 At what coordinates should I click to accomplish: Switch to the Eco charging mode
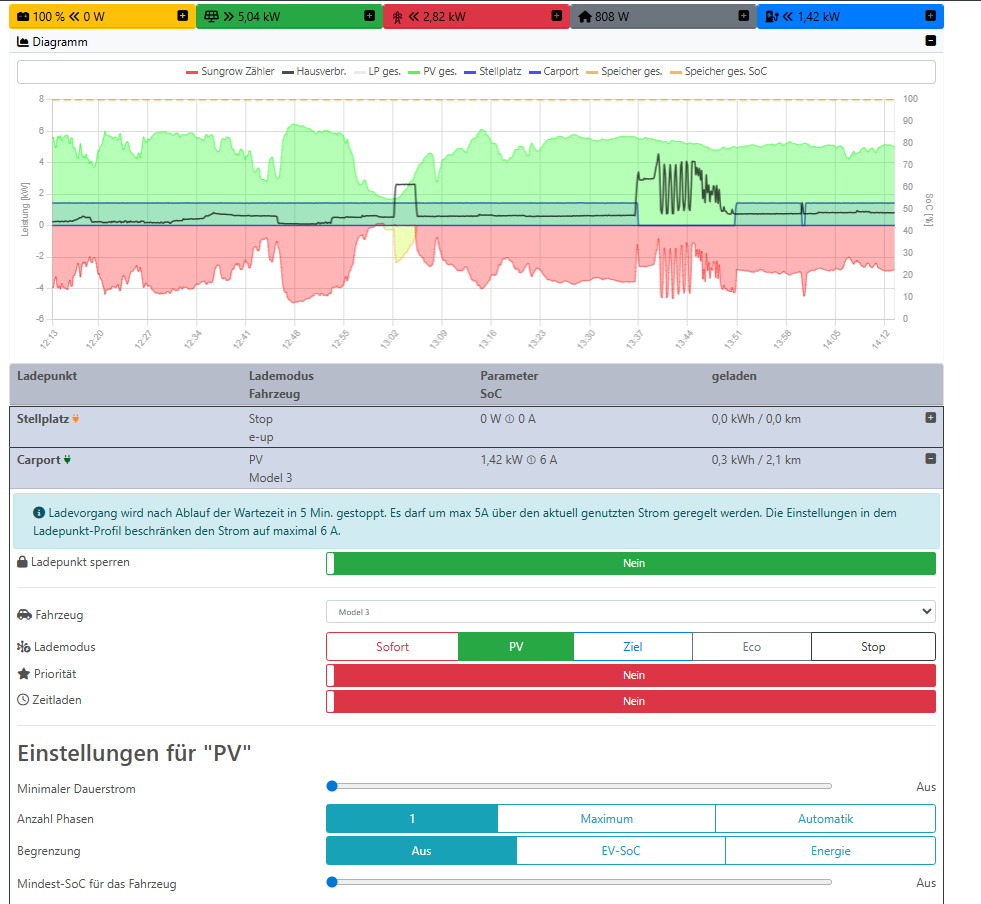click(751, 646)
